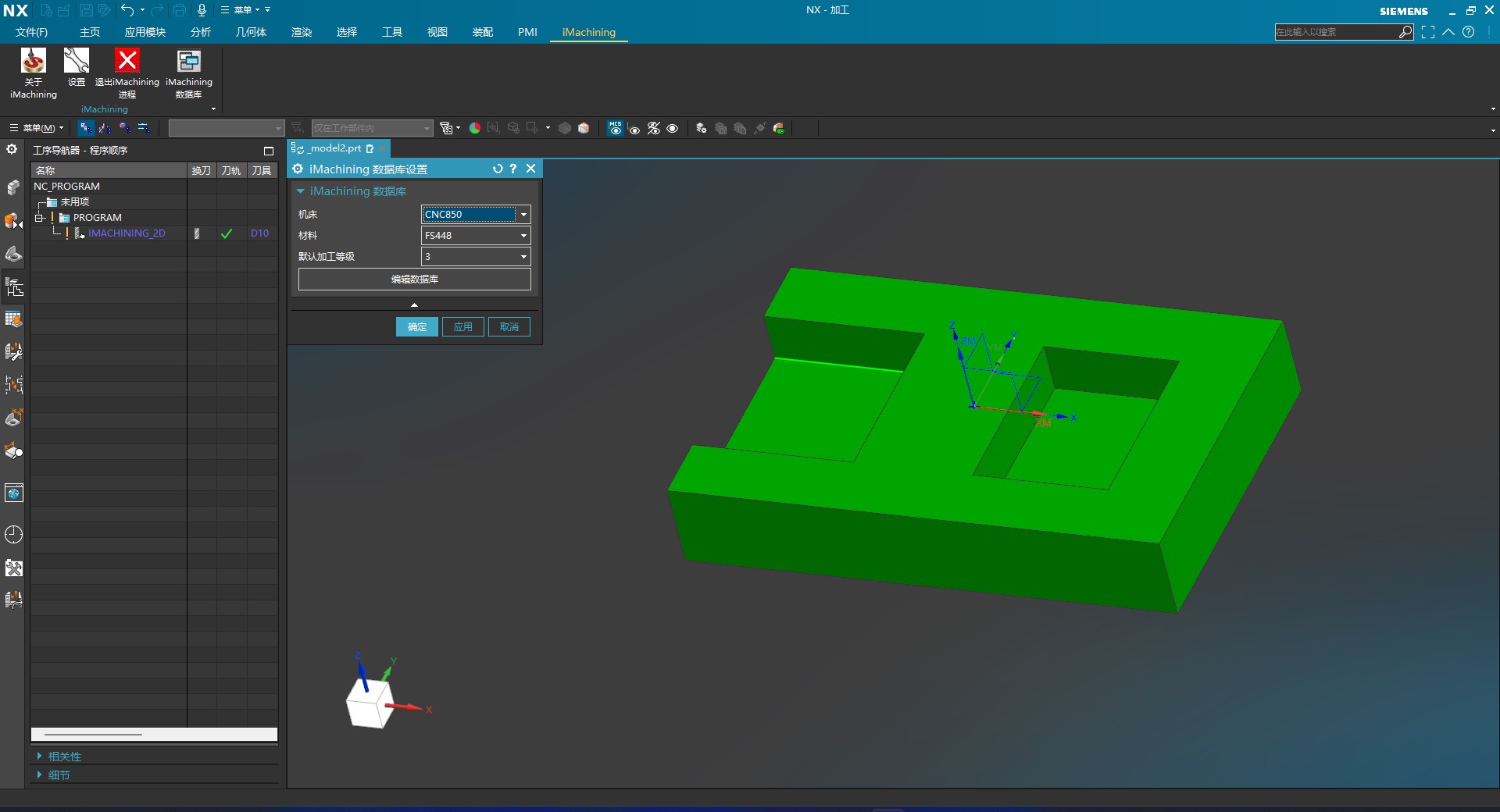Open the Assembly Navigator sidebar icon
The height and width of the screenshot is (812, 1500).
tap(13, 187)
